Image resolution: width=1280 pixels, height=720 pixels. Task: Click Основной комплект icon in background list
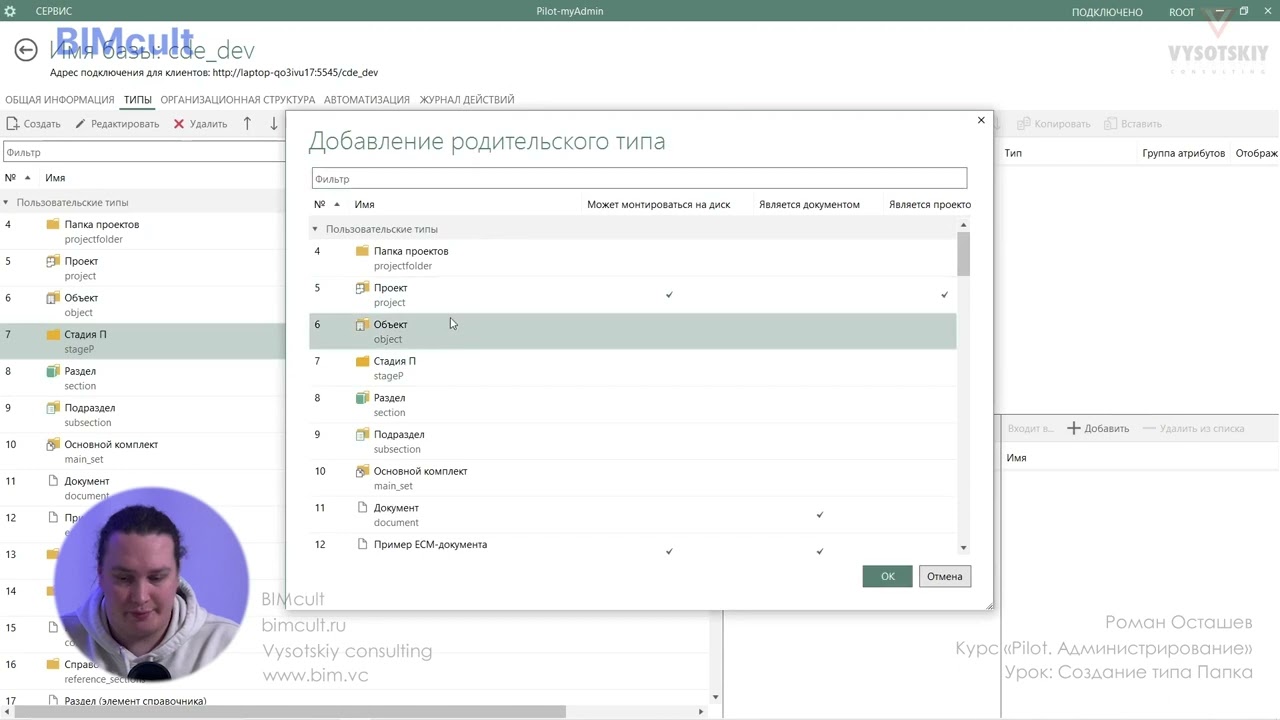53,444
